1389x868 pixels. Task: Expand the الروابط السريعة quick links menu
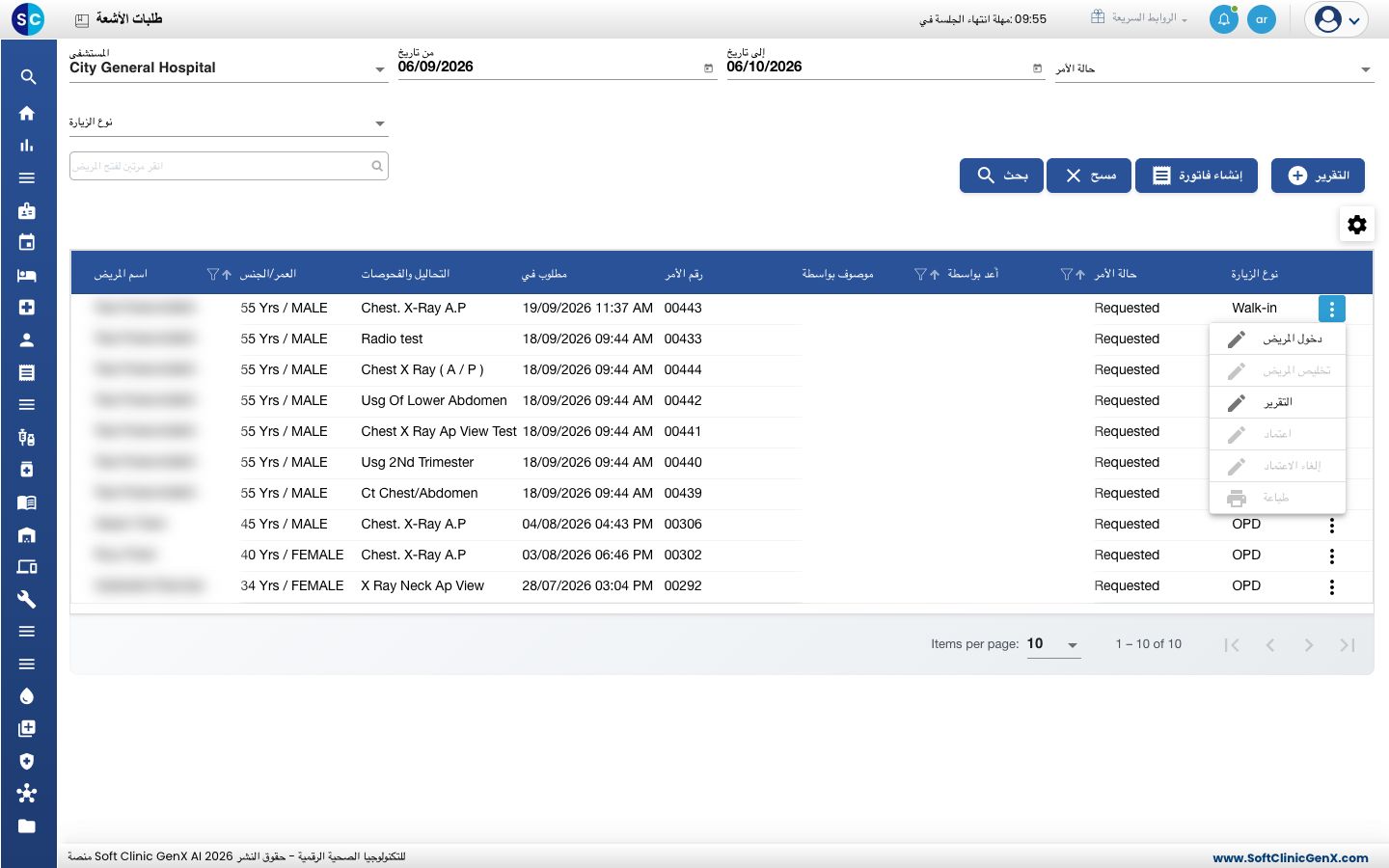pyautogui.click(x=1139, y=18)
